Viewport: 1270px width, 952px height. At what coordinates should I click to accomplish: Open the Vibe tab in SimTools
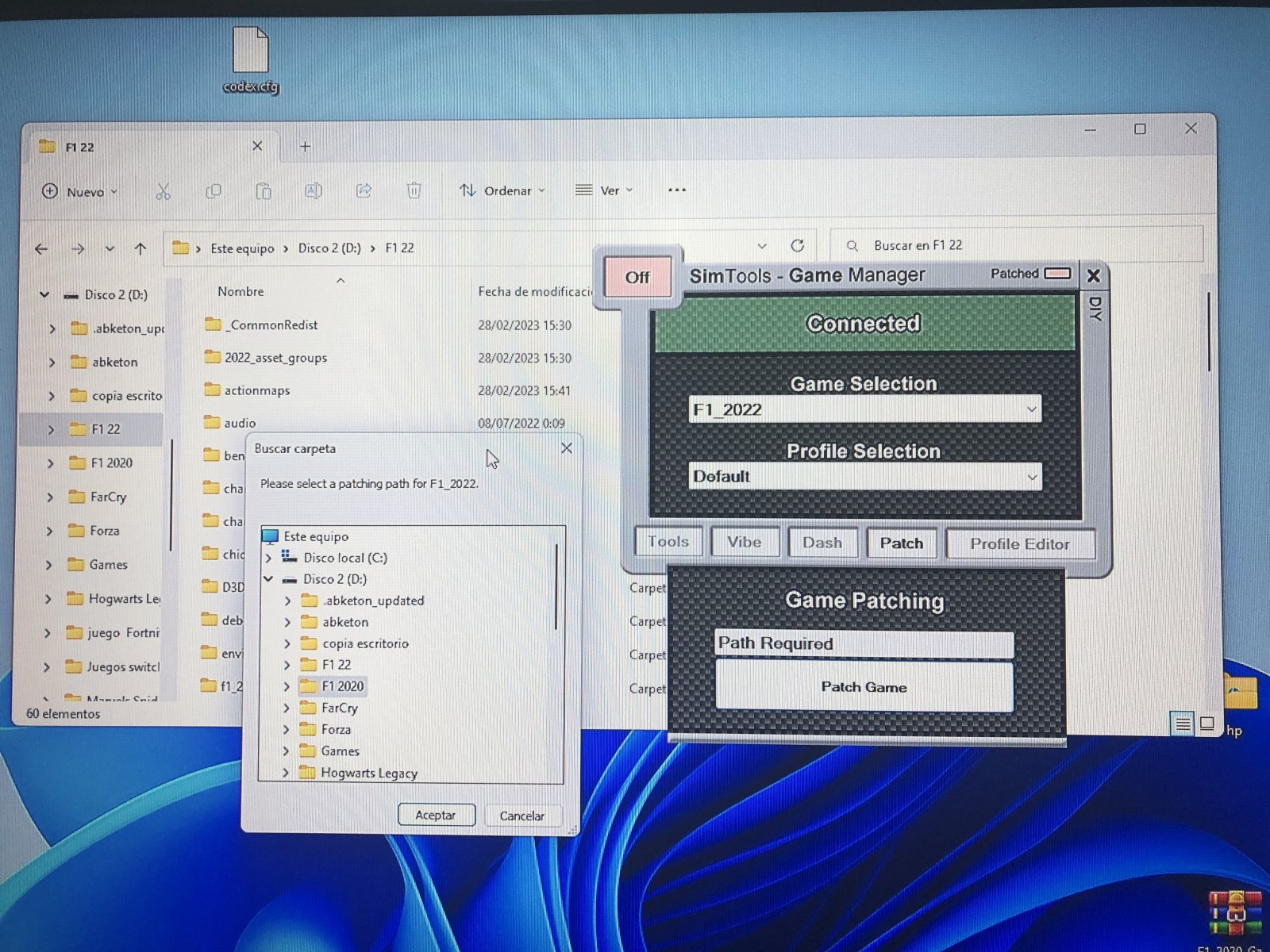[745, 543]
